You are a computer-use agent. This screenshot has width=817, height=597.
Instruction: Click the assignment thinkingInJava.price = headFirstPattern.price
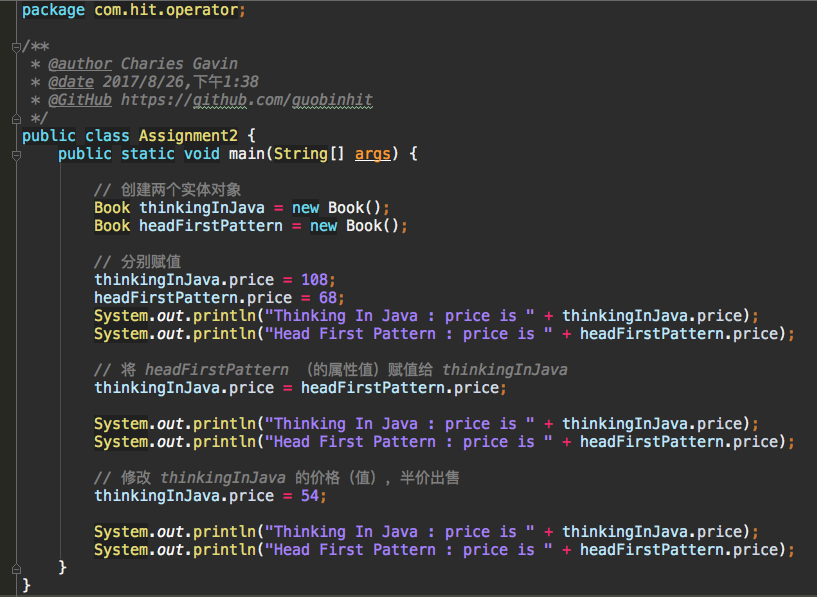300,387
